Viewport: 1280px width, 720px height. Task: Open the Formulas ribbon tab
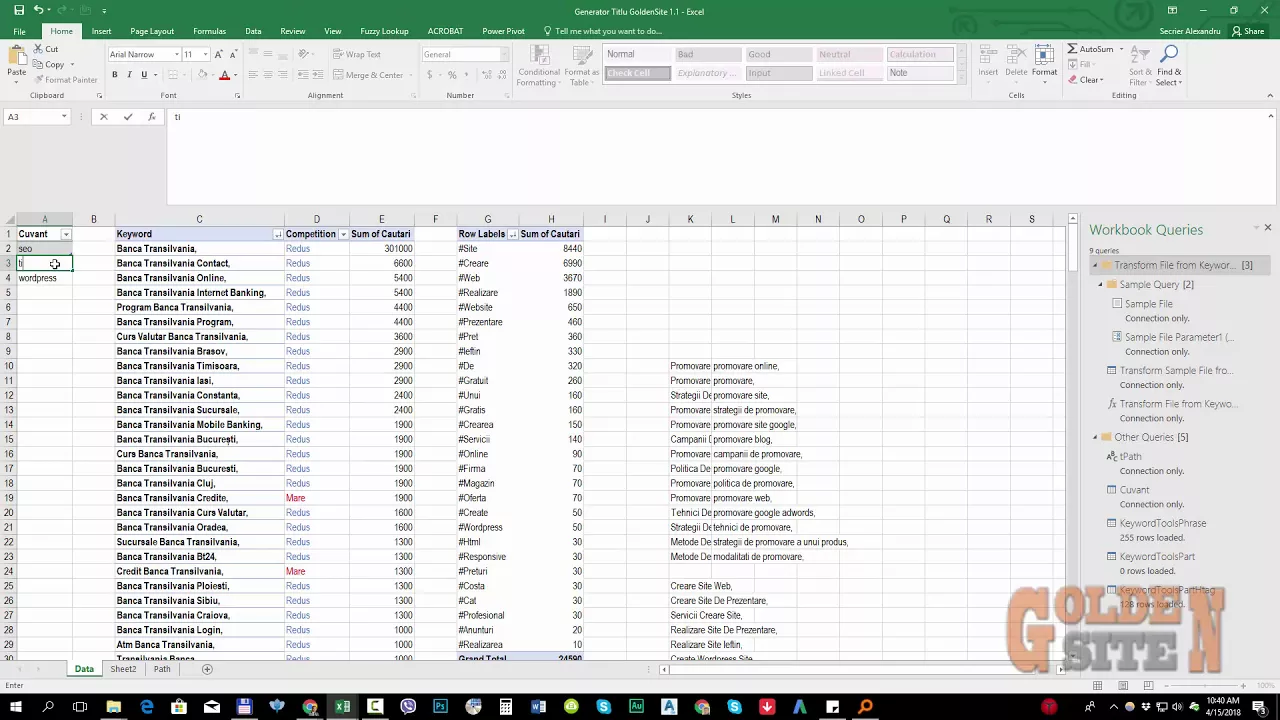pyautogui.click(x=209, y=31)
